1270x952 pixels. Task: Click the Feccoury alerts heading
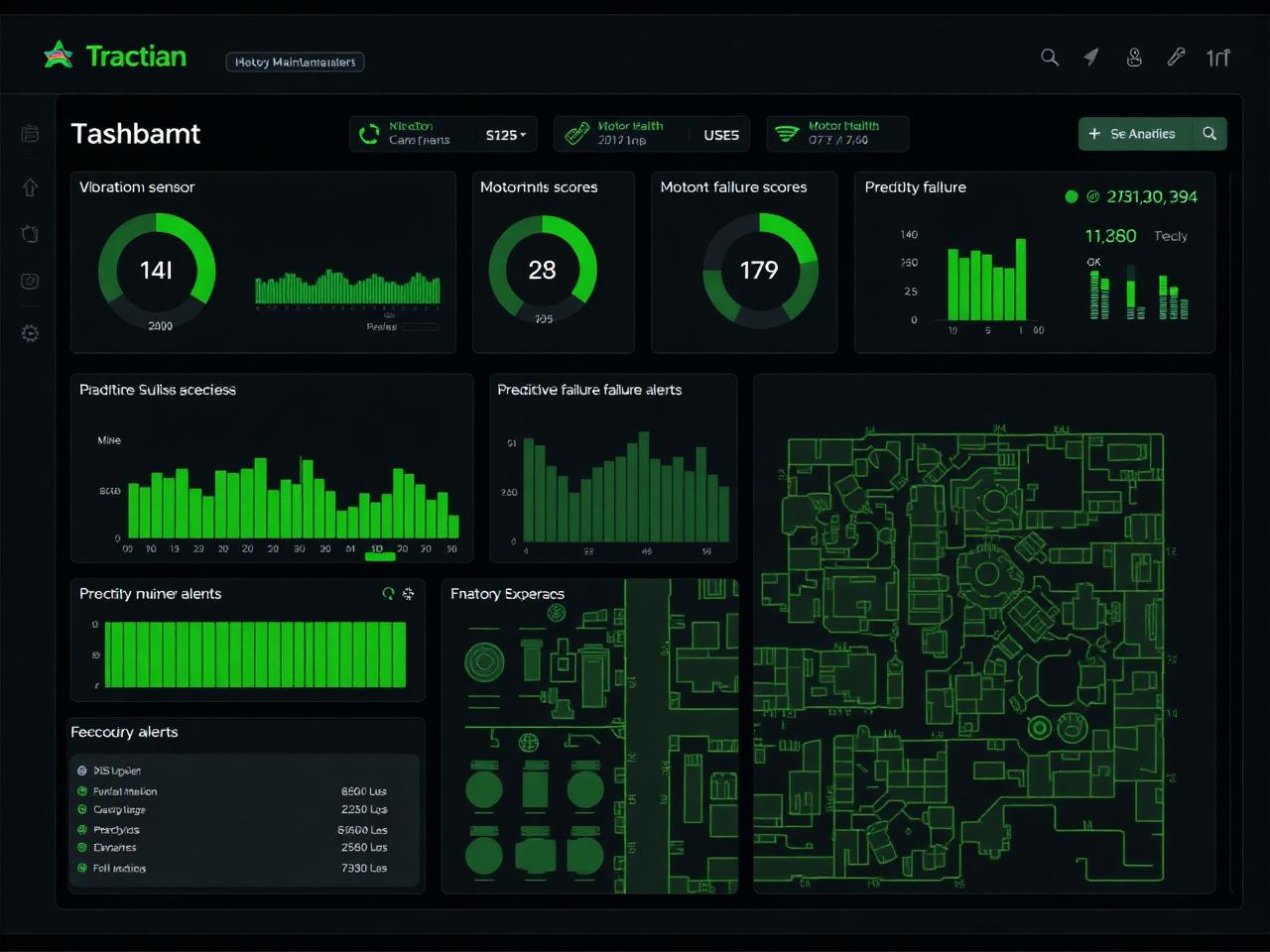(x=124, y=732)
